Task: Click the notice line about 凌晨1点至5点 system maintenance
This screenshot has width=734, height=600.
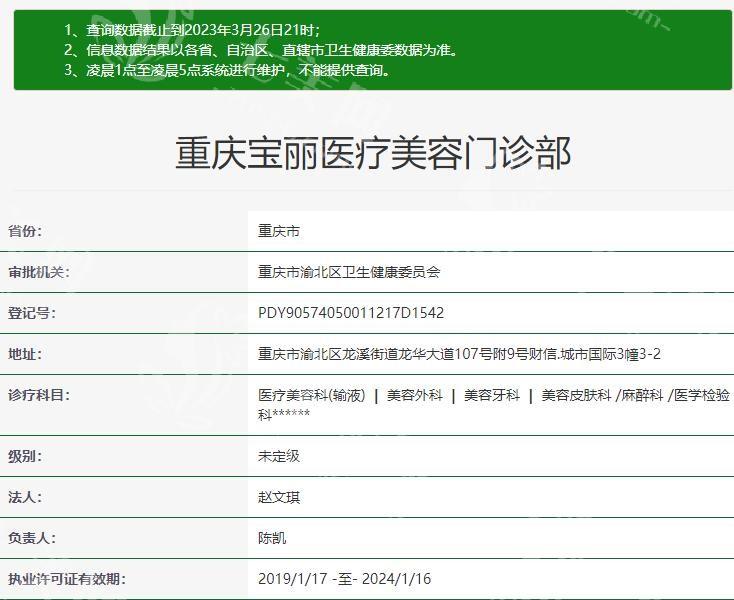Action: click(x=227, y=70)
